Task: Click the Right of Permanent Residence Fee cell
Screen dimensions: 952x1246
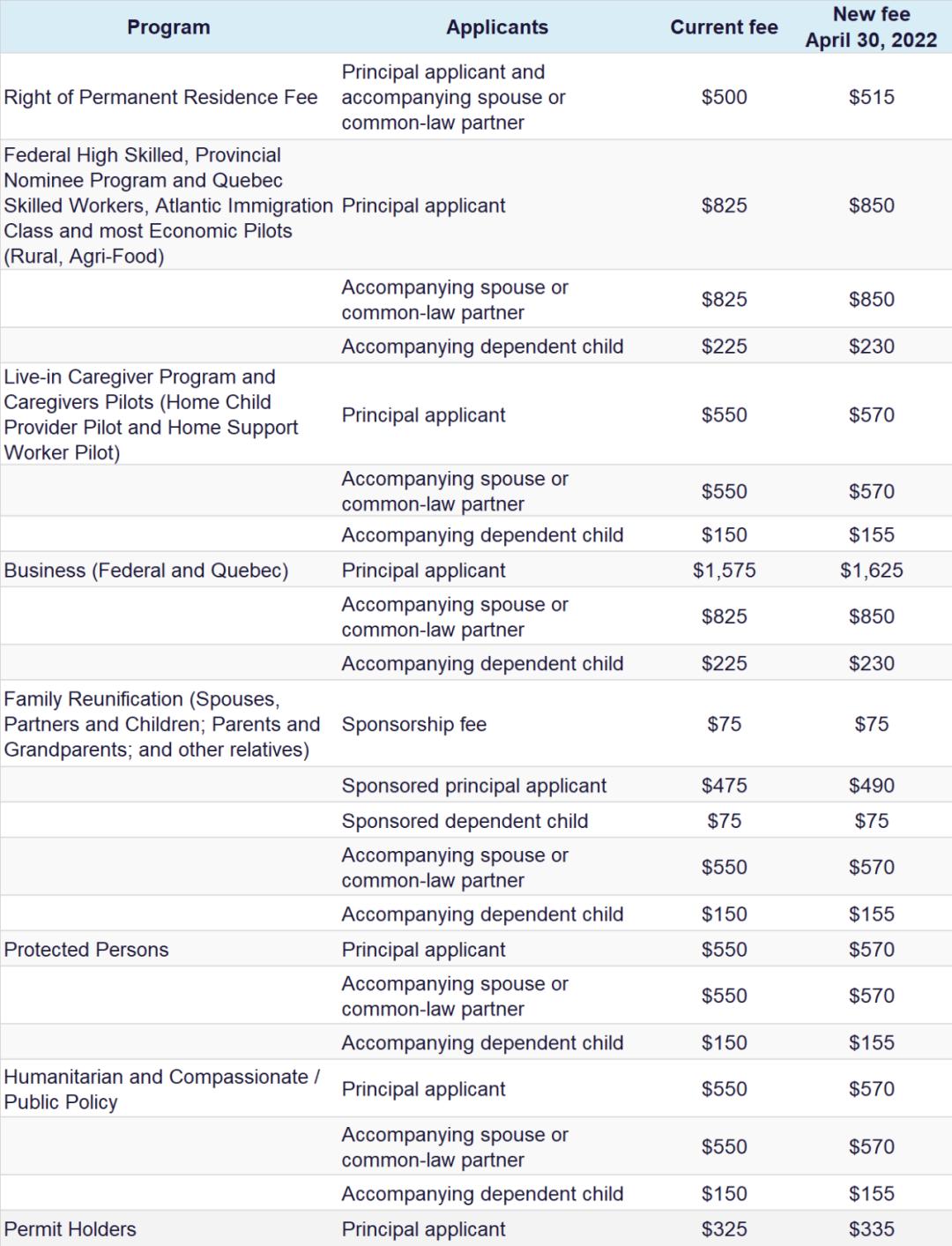Action: coord(160,97)
